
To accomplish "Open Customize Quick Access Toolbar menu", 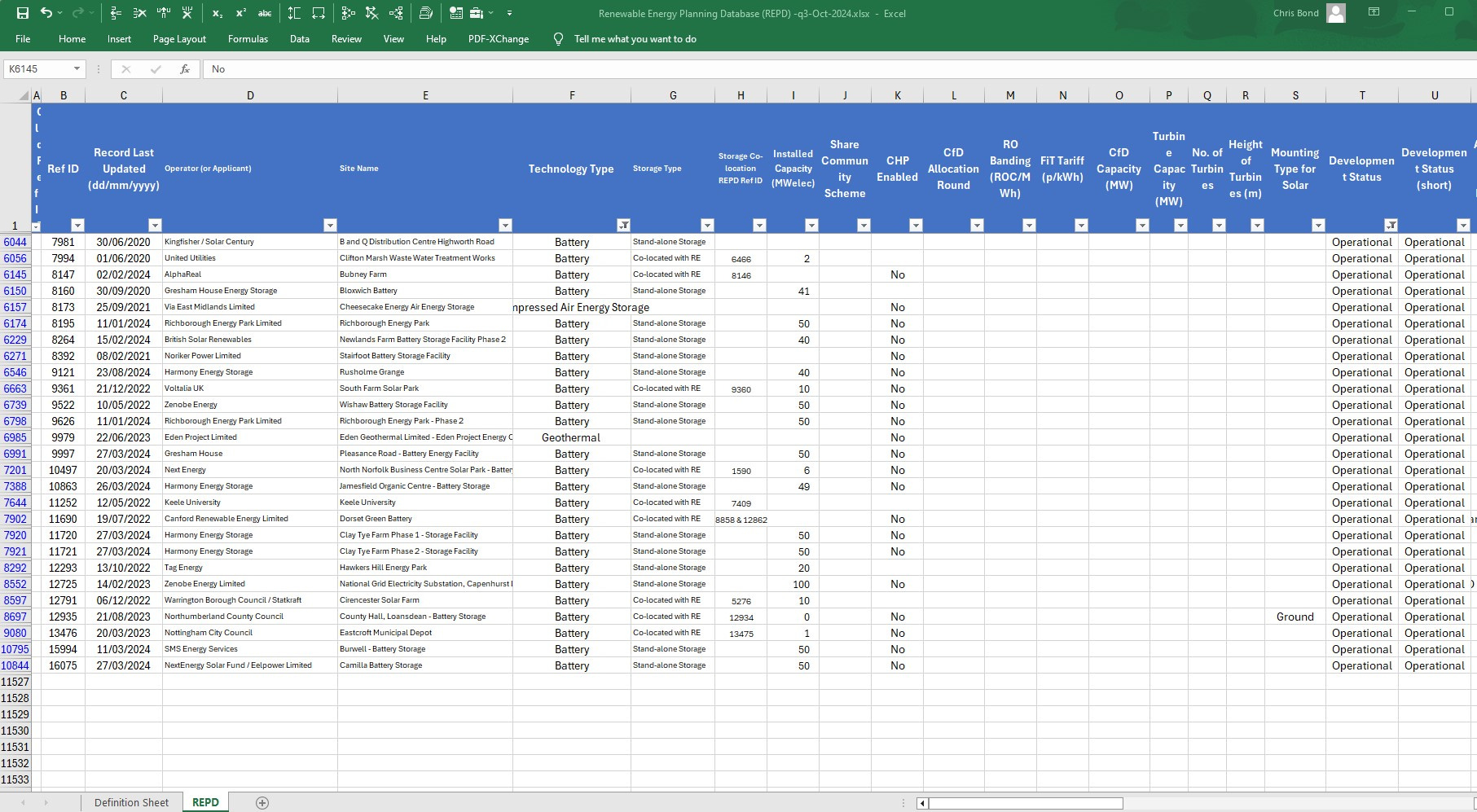I will coord(510,13).
